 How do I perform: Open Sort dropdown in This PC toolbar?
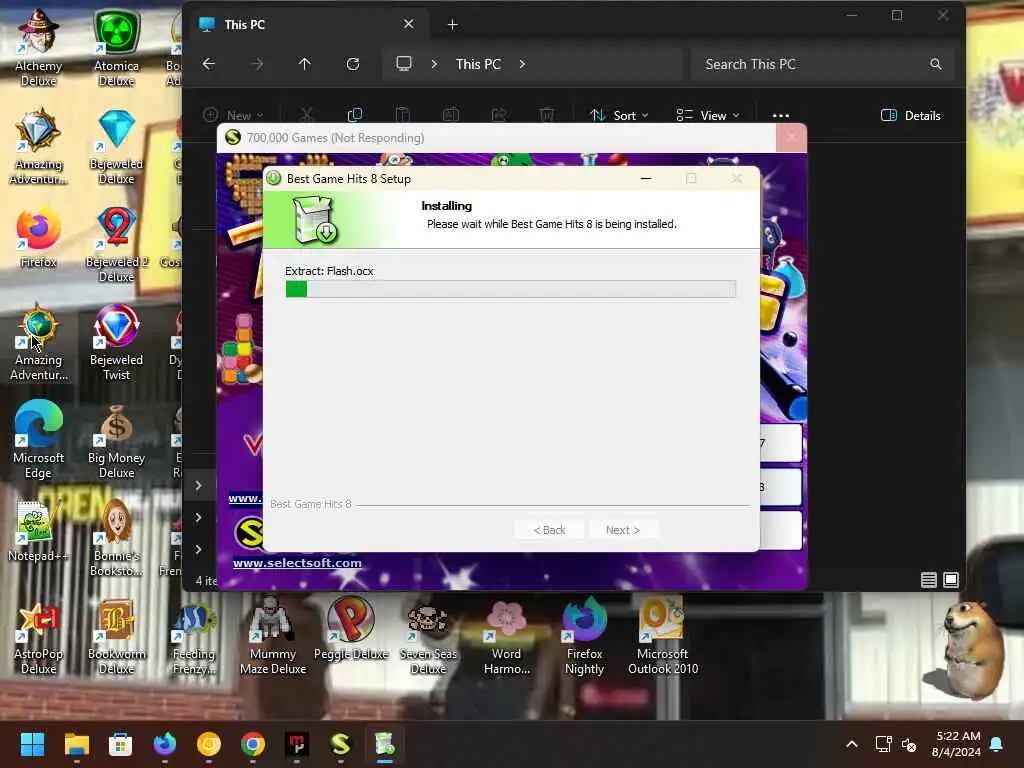click(618, 116)
